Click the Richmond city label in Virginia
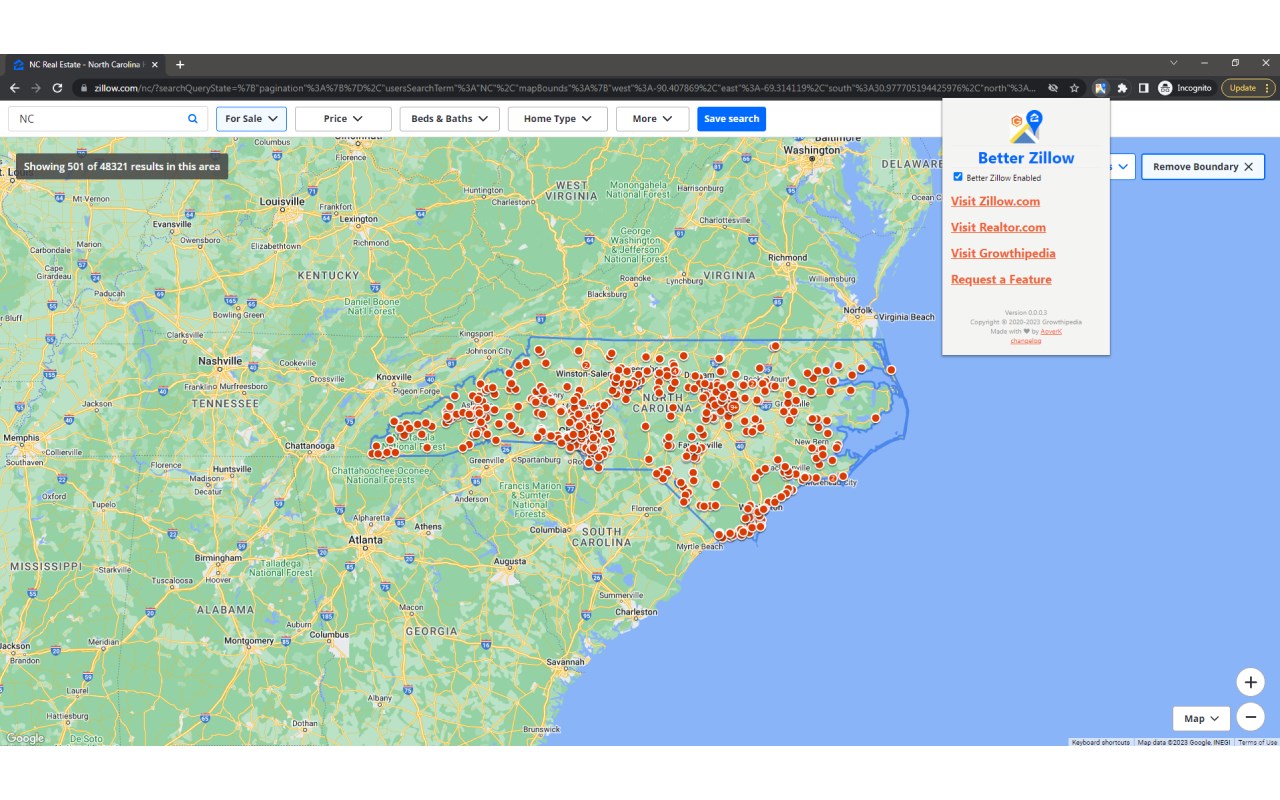Viewport: 1280px width, 800px height. [787, 257]
